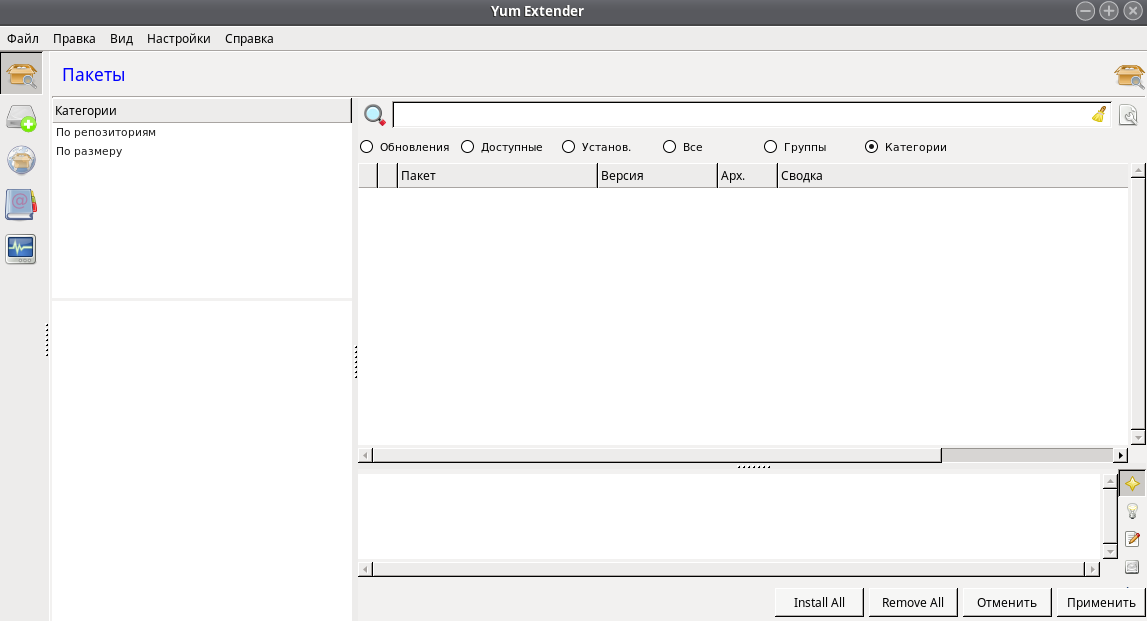Viewport: 1147px width, 621px height.
Task: Select the Доступные radio button
Action: [502, 147]
